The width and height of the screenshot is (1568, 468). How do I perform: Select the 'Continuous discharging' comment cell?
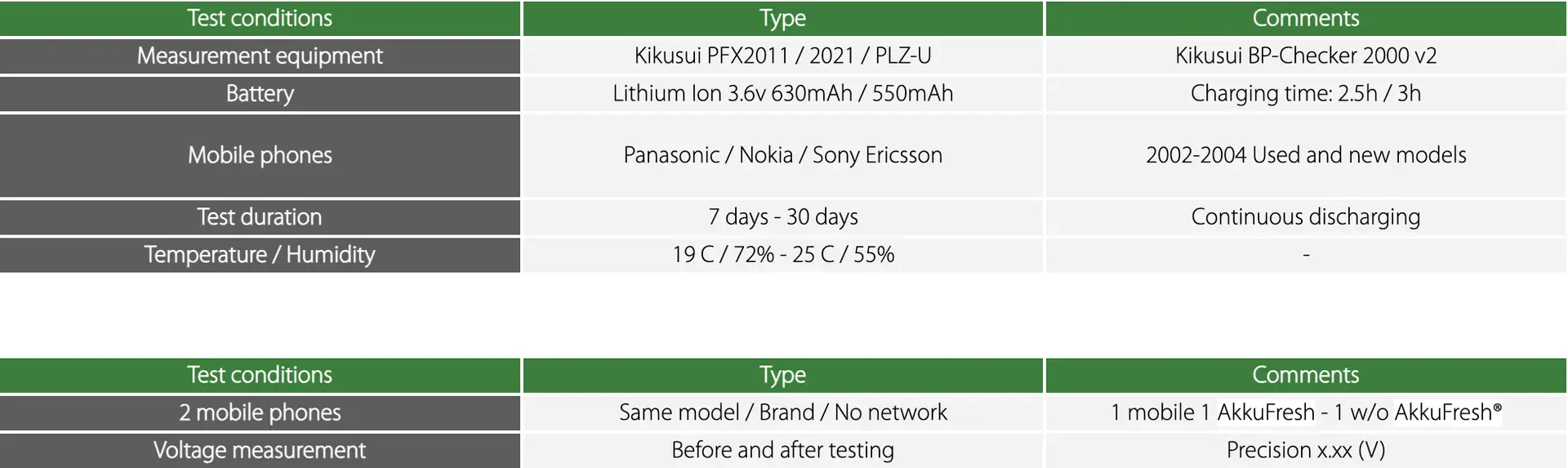1306,217
